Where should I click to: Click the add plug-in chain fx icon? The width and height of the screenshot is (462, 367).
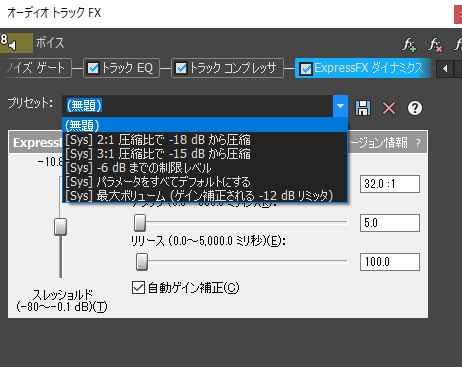pos(409,45)
